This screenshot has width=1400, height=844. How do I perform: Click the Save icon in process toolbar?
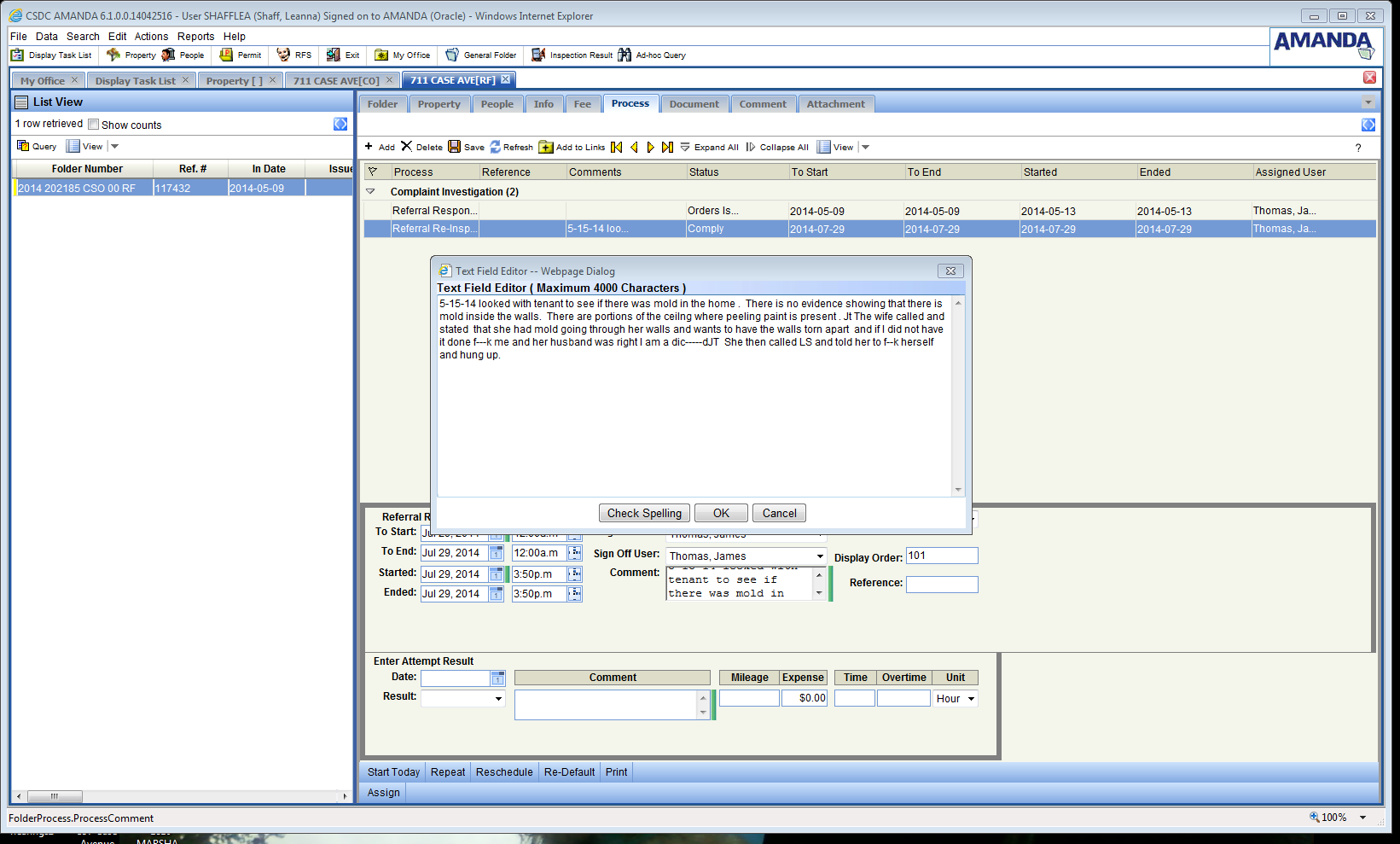[x=455, y=147]
